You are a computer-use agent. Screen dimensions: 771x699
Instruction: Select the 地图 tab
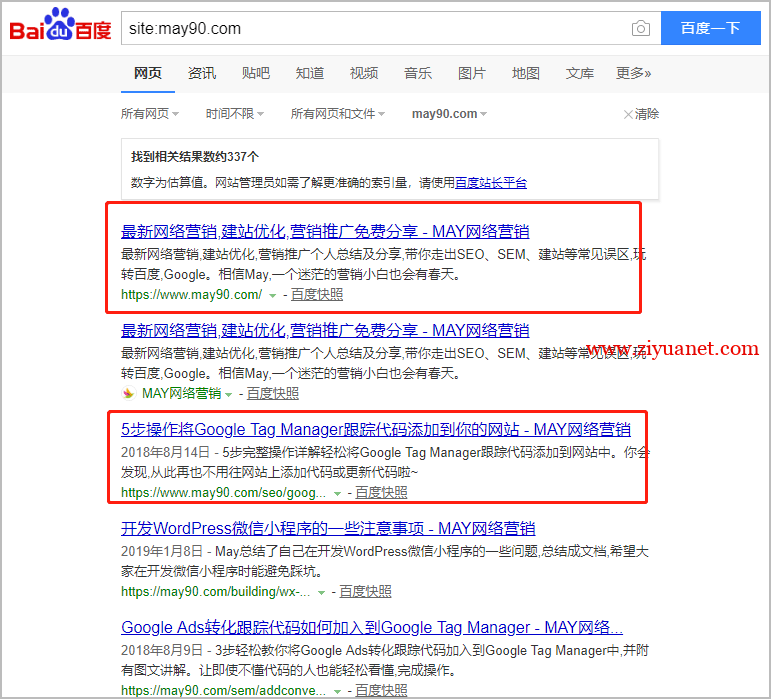tap(526, 74)
